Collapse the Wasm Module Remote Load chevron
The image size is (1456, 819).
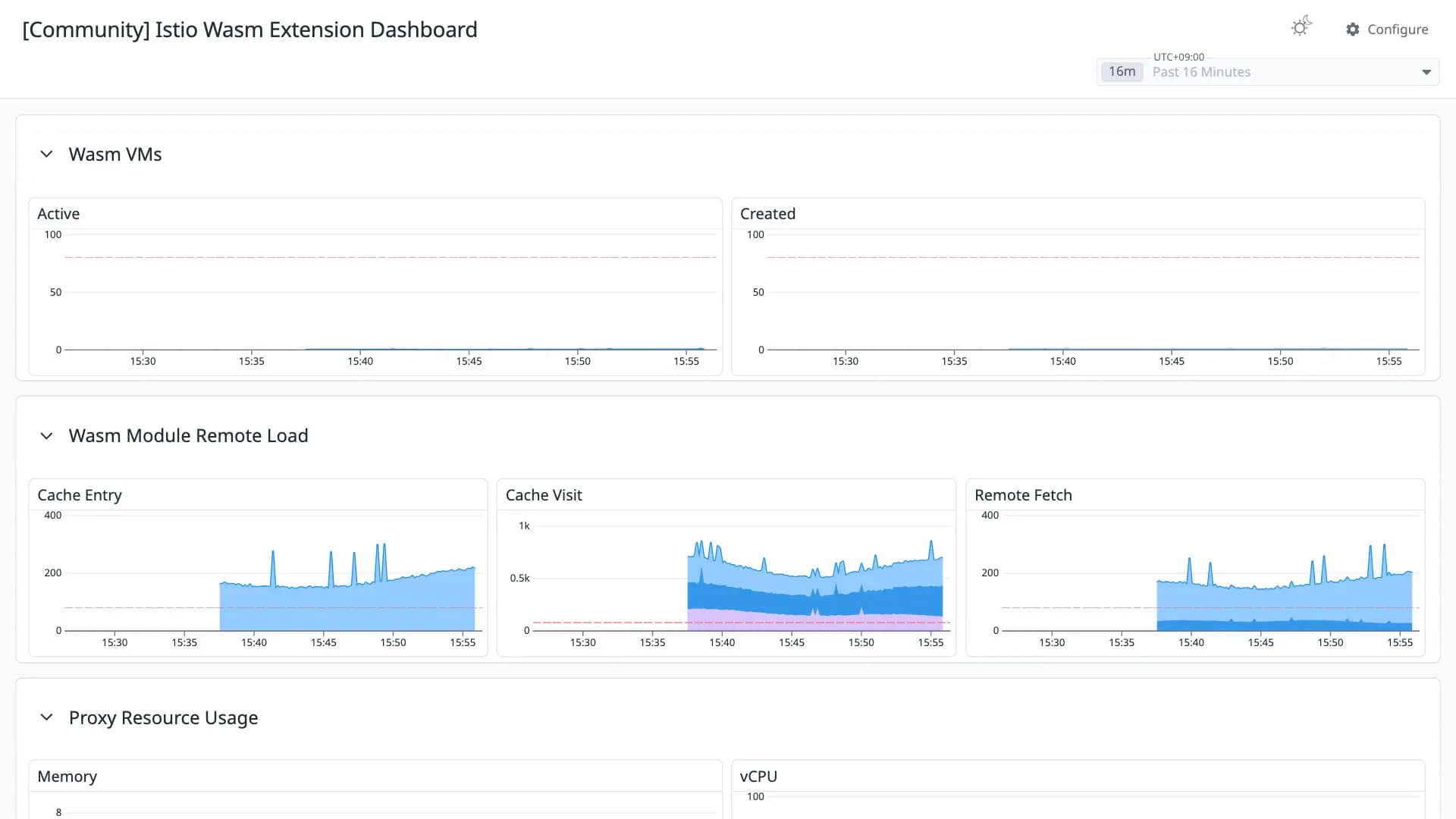coord(46,436)
